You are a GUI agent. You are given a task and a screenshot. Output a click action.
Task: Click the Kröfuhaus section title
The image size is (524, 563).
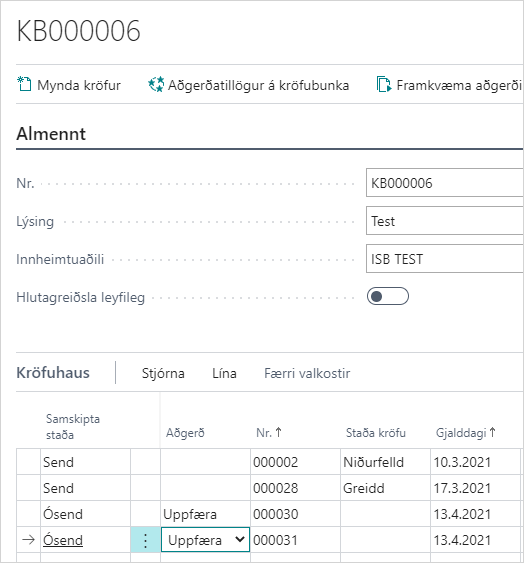53,373
